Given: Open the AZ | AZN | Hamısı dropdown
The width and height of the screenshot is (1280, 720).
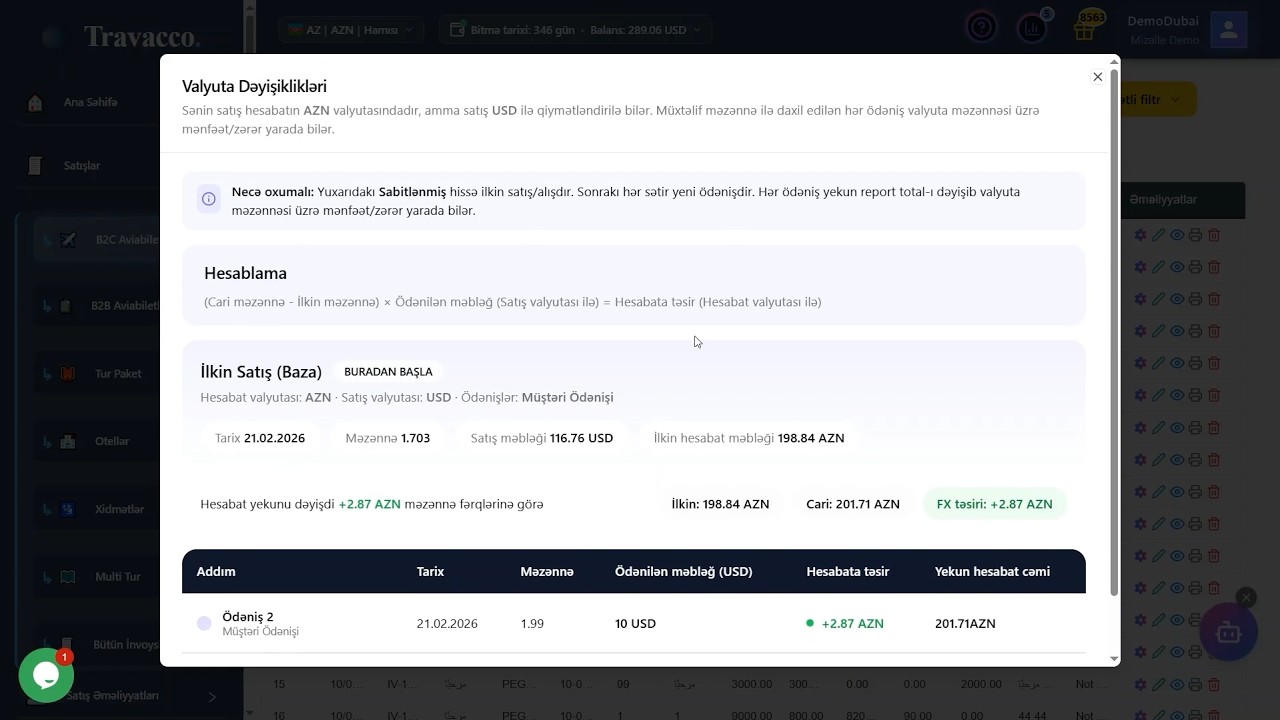Looking at the screenshot, I should (350, 30).
